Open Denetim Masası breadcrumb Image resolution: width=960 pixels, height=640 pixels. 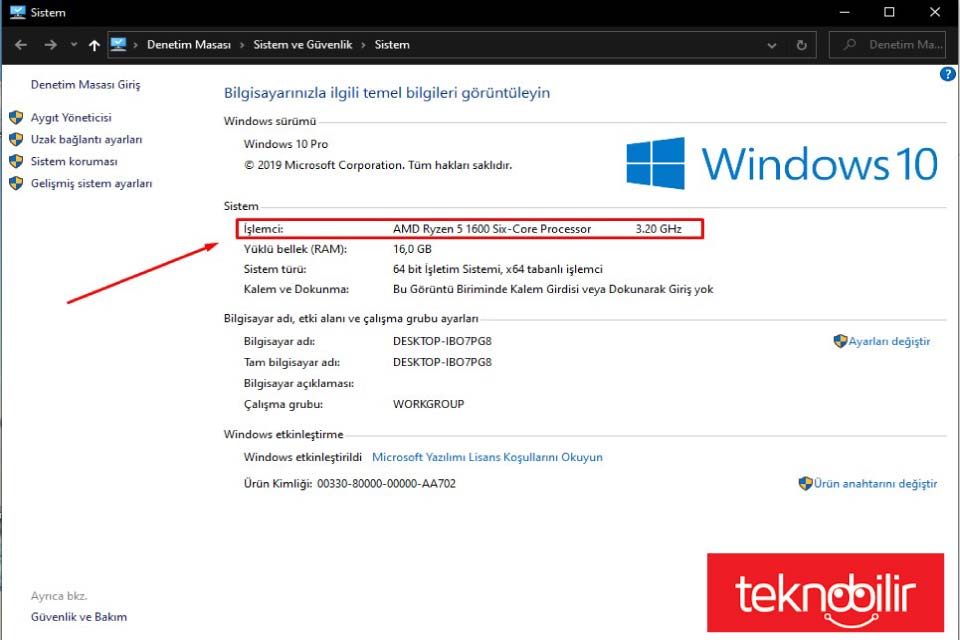[x=189, y=45]
